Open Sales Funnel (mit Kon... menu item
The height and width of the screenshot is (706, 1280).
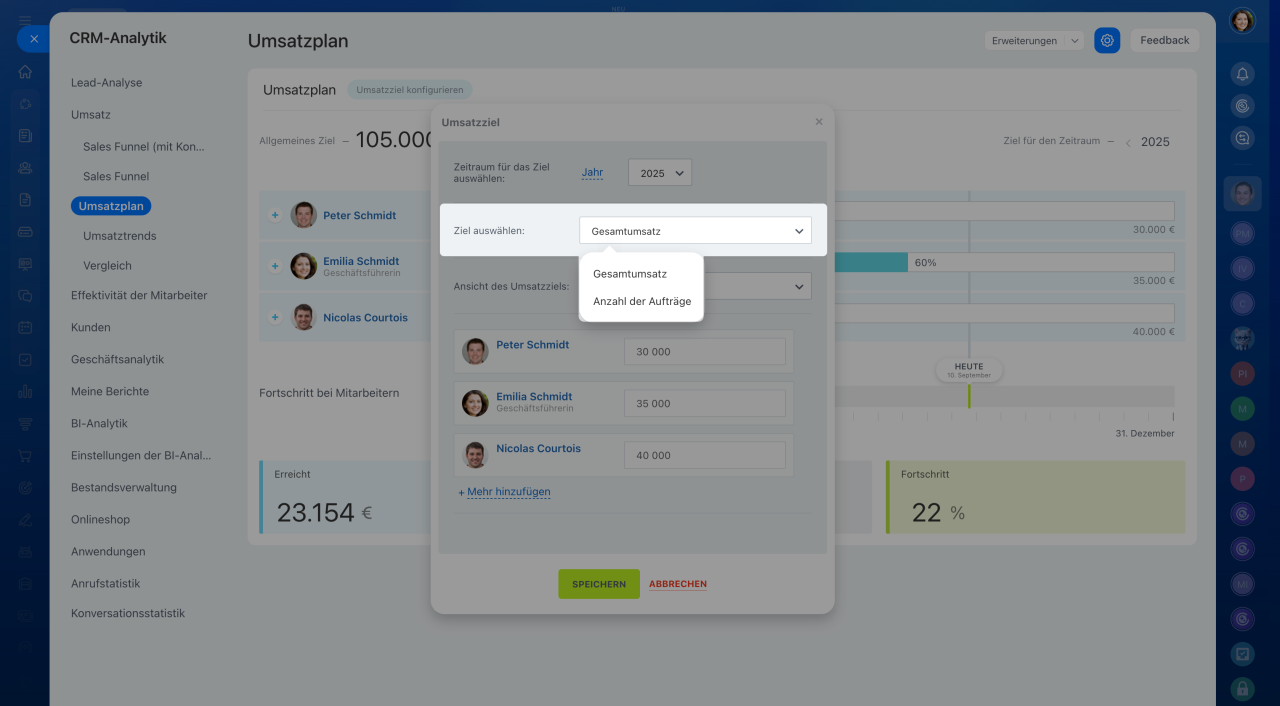(143, 146)
